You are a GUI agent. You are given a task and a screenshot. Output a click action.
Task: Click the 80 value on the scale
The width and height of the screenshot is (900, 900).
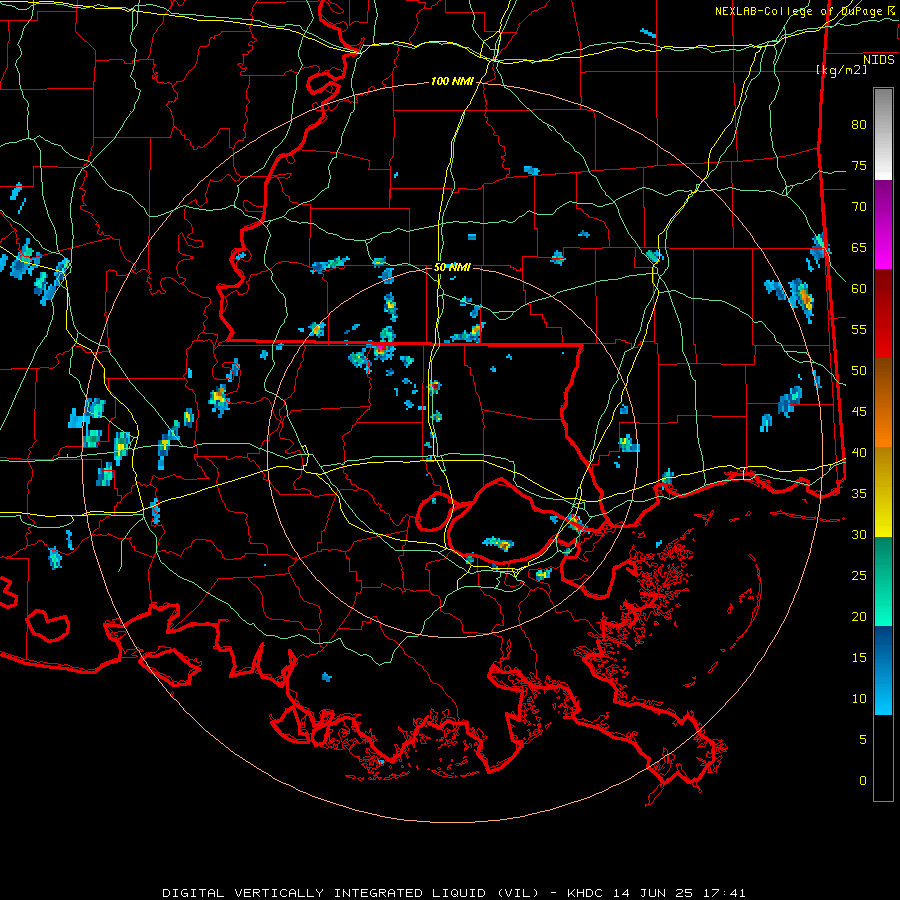point(859,125)
